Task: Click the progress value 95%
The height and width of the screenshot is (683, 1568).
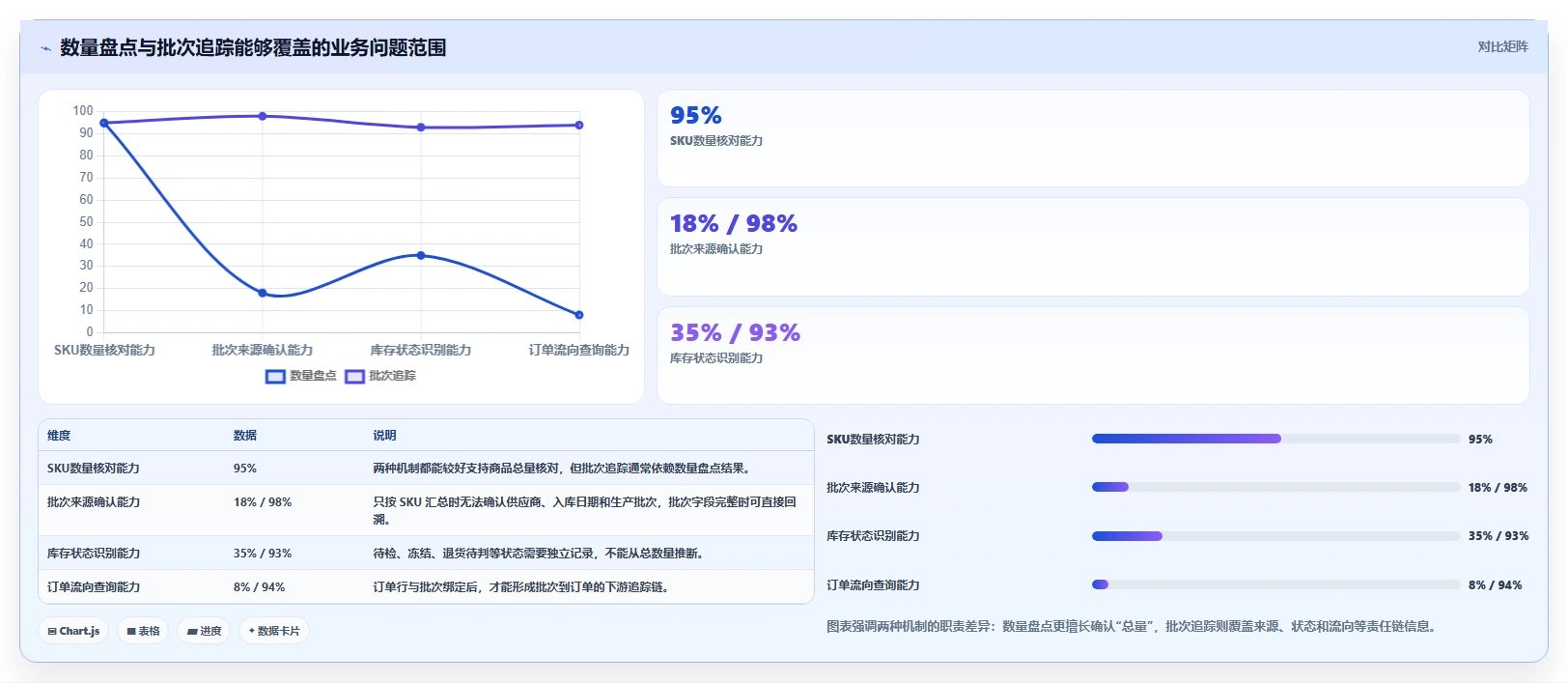Action: click(x=1480, y=440)
